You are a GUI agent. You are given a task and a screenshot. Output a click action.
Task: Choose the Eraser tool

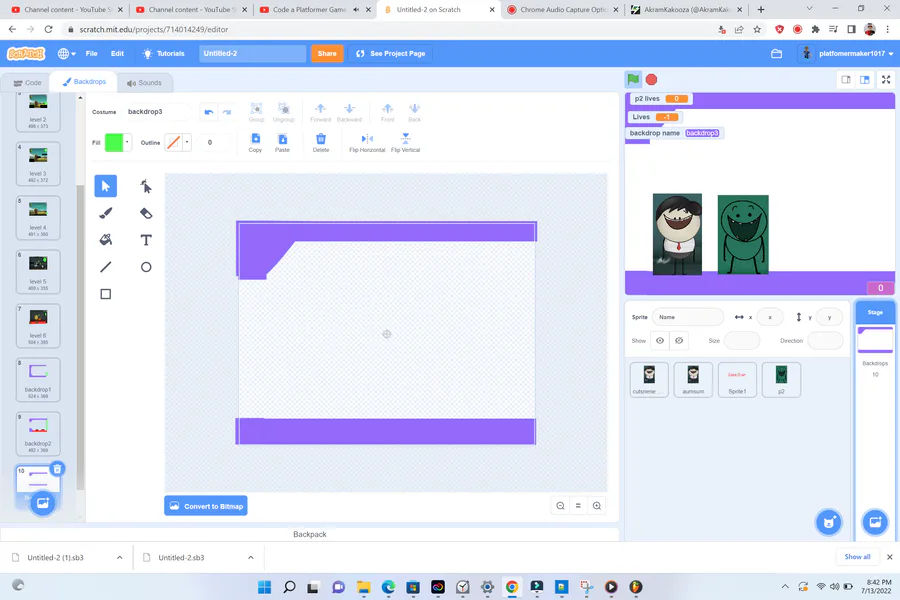pos(146,213)
